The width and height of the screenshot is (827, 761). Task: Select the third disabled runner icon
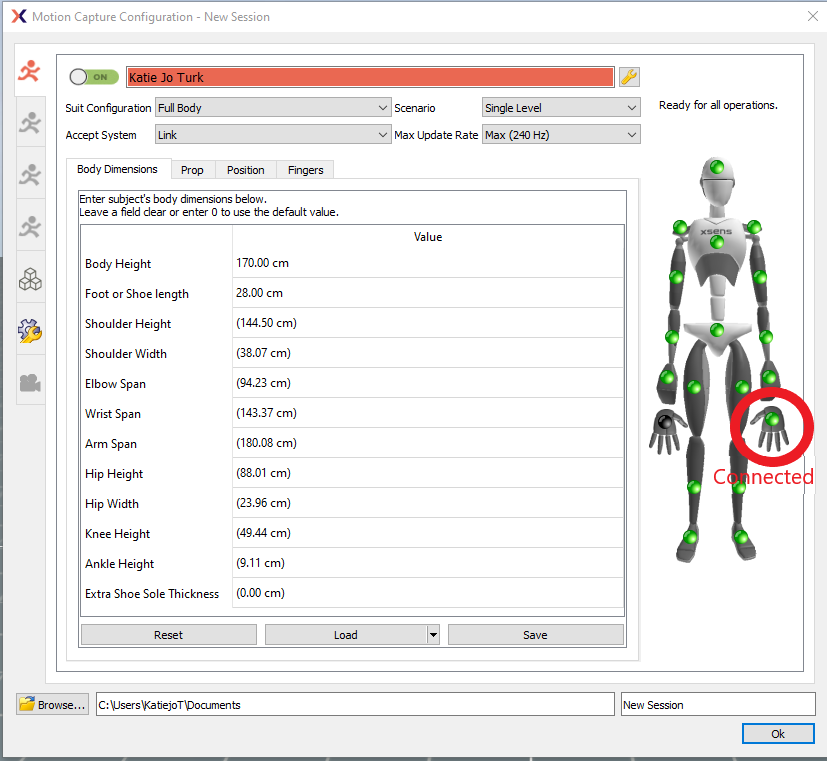29,174
